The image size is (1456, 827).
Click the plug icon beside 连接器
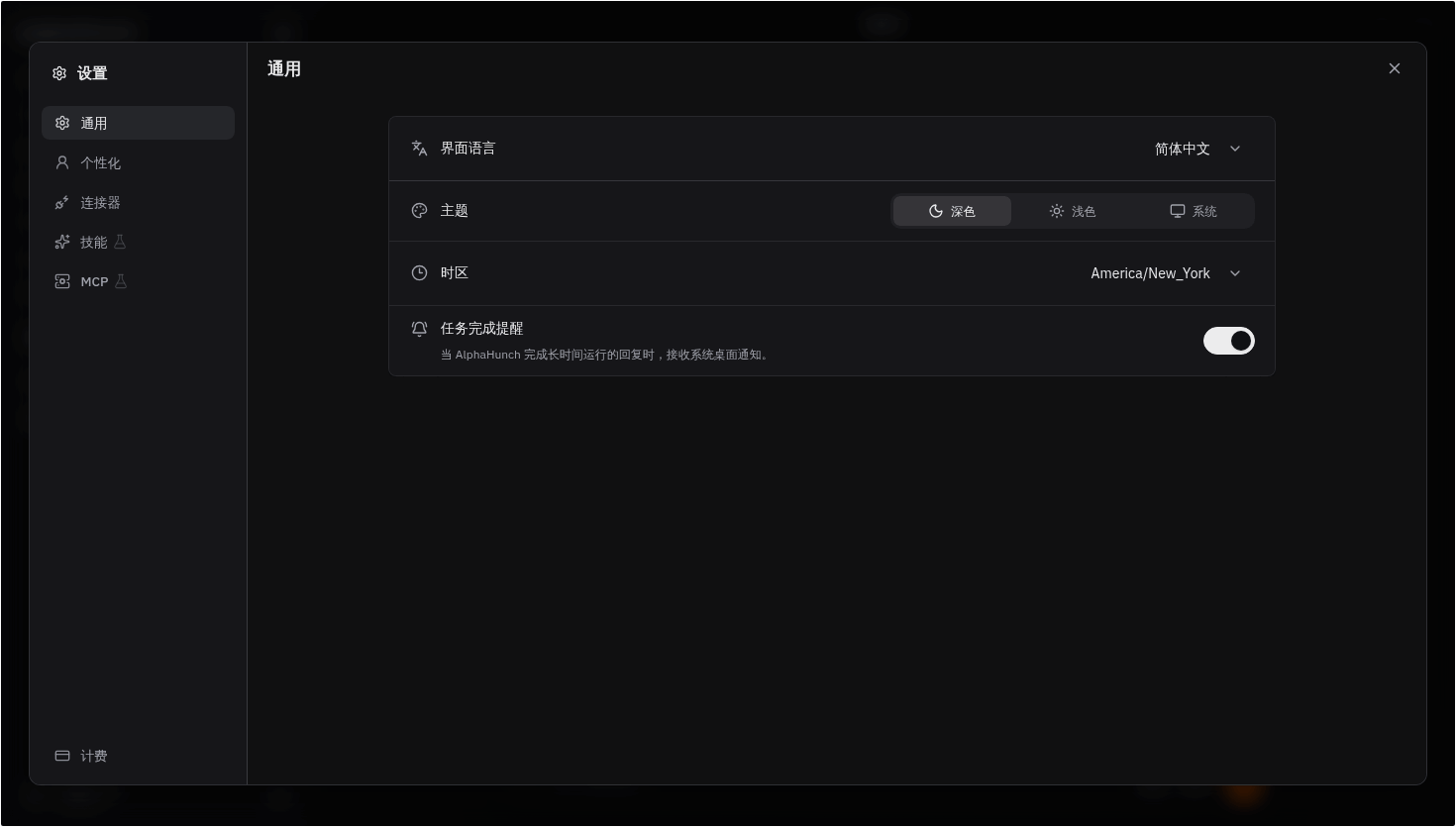coord(62,202)
